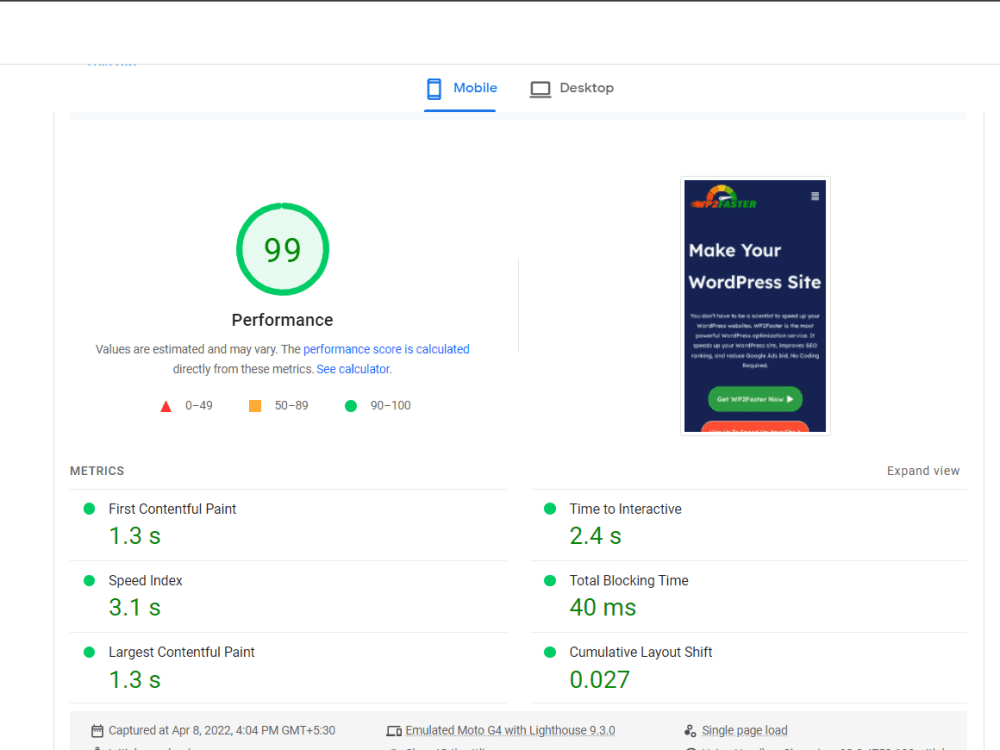Click the Performance heading
Screen dimensions: 1000x750
click(x=283, y=320)
